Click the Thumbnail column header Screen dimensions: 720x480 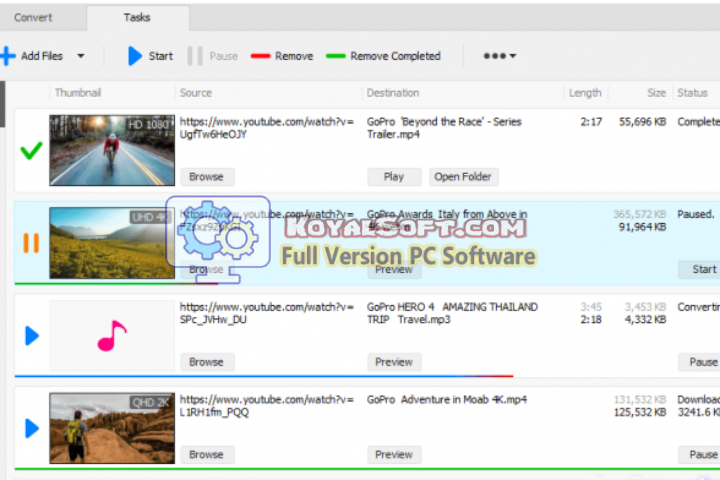[x=78, y=93]
